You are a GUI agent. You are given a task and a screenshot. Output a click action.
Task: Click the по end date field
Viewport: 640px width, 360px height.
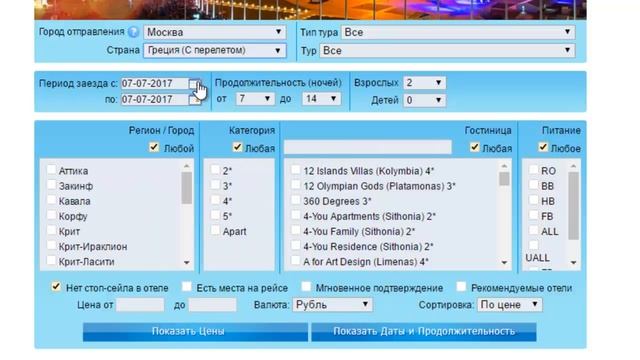point(155,100)
